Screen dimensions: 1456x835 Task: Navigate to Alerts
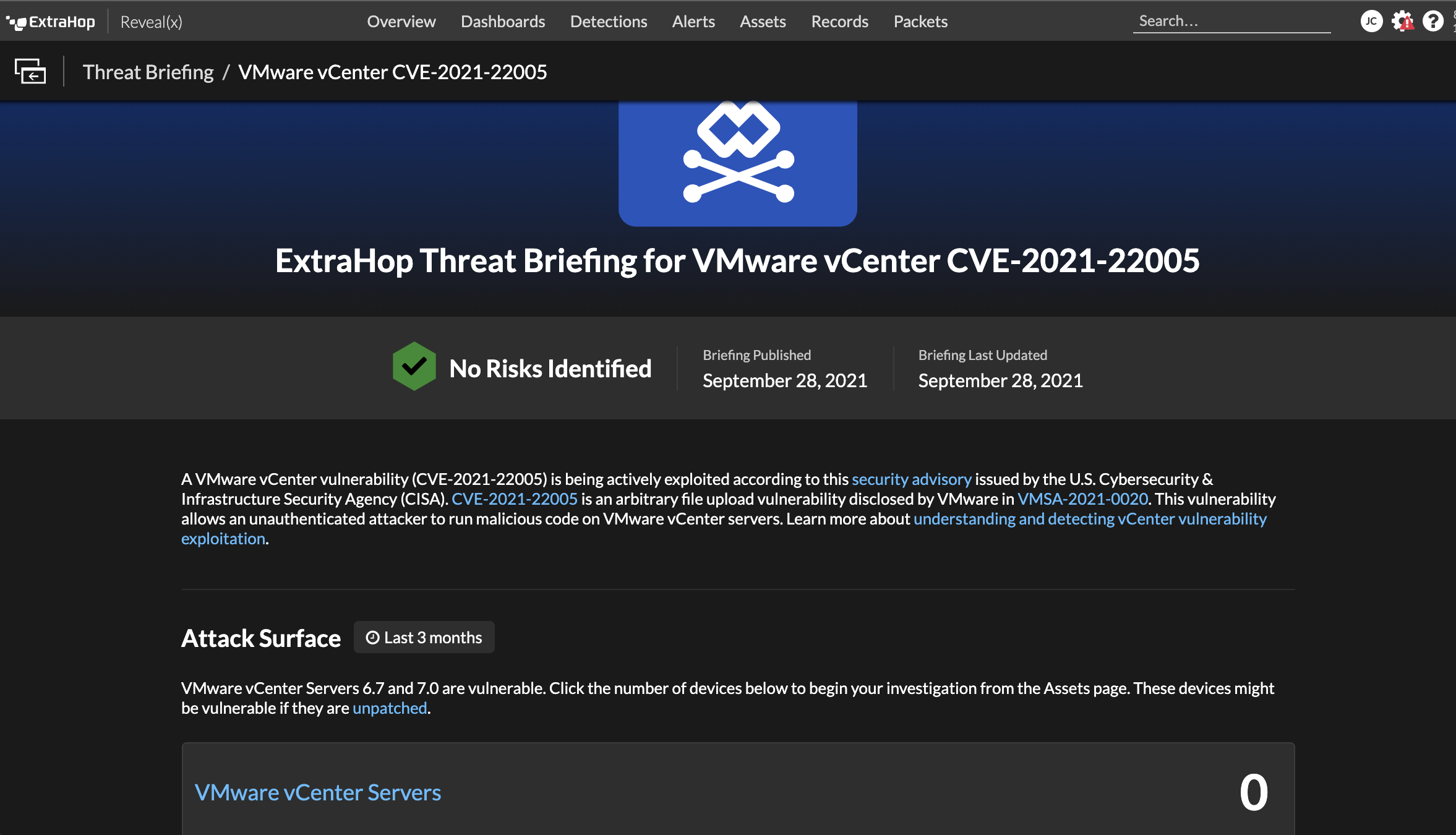pyautogui.click(x=693, y=22)
